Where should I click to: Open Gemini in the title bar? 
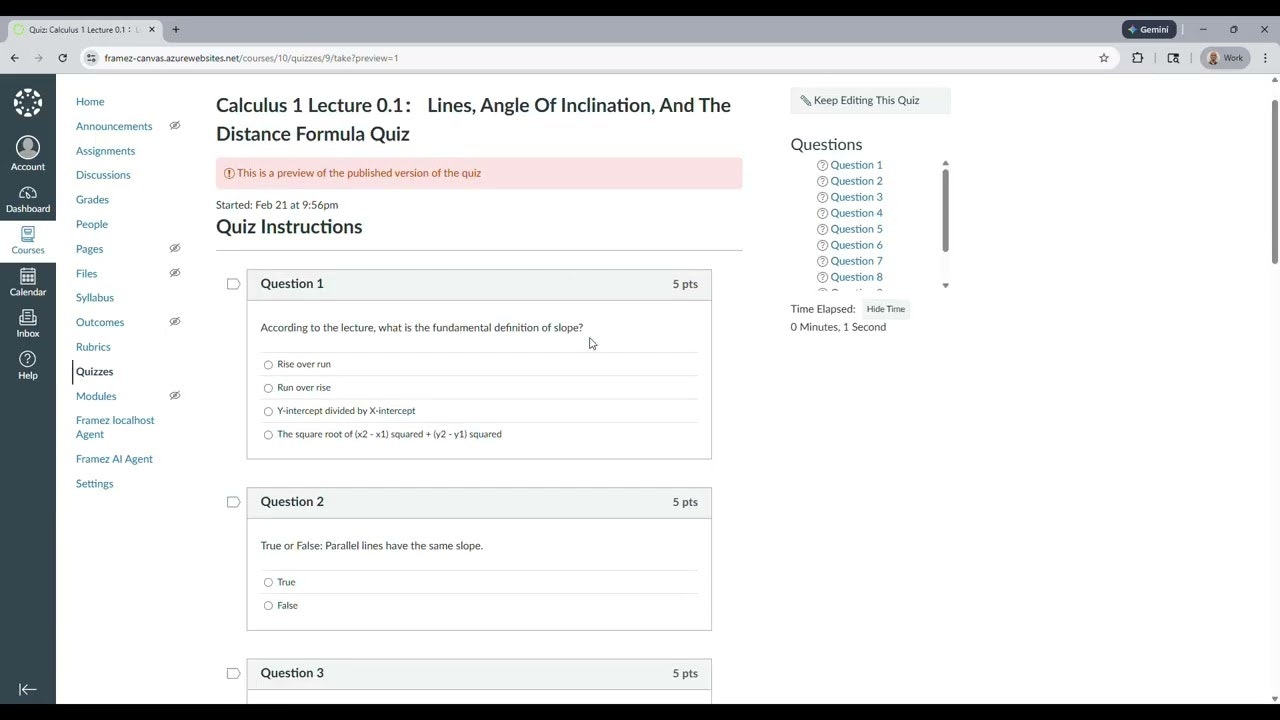coord(1148,30)
